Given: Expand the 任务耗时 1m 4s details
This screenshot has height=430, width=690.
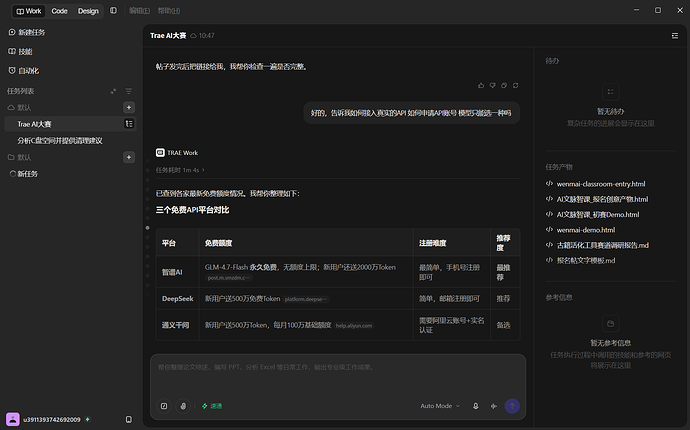Looking at the screenshot, I should pos(180,170).
